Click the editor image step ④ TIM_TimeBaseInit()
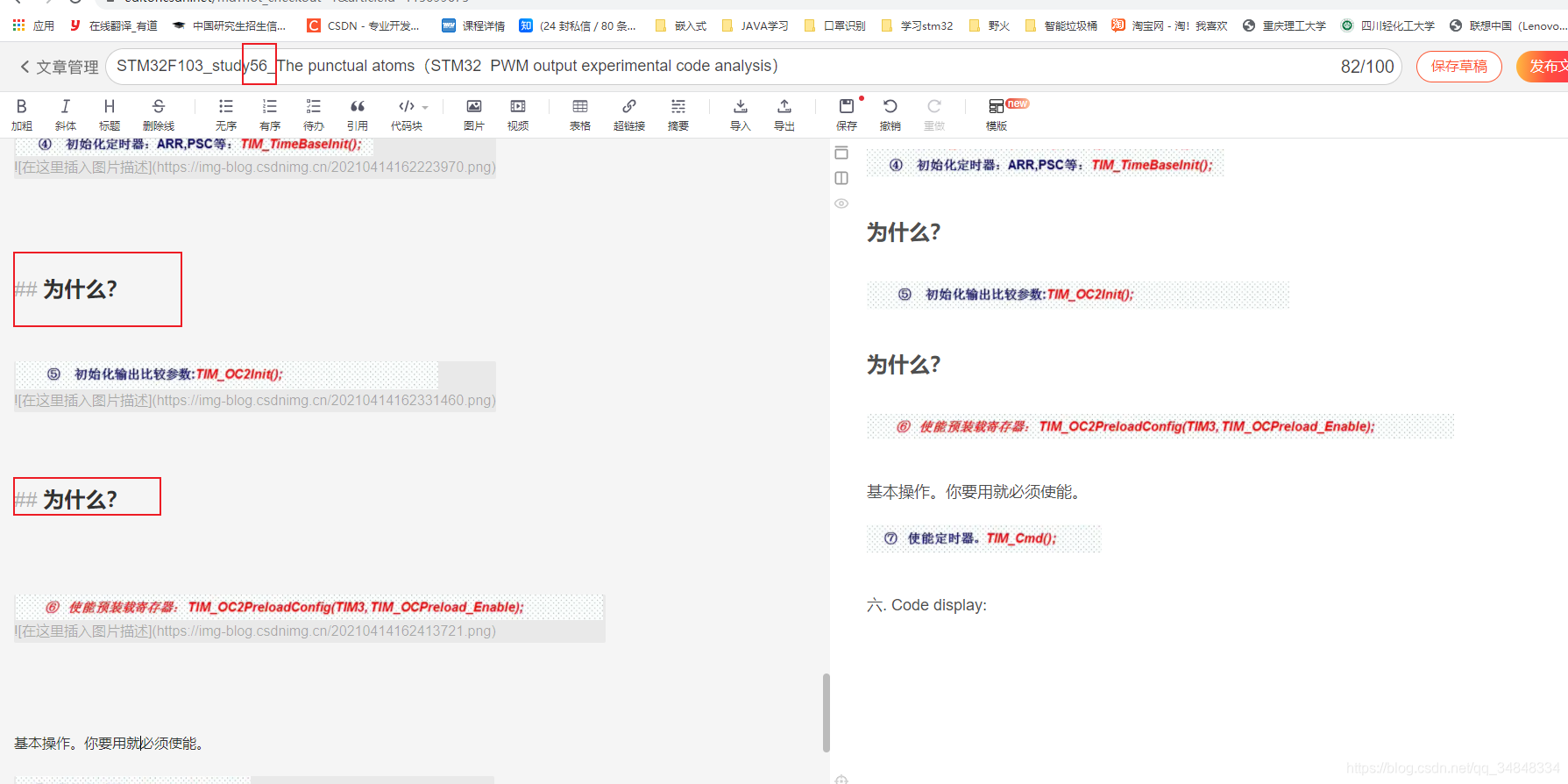1568x784 pixels. pyautogui.click(x=194, y=146)
